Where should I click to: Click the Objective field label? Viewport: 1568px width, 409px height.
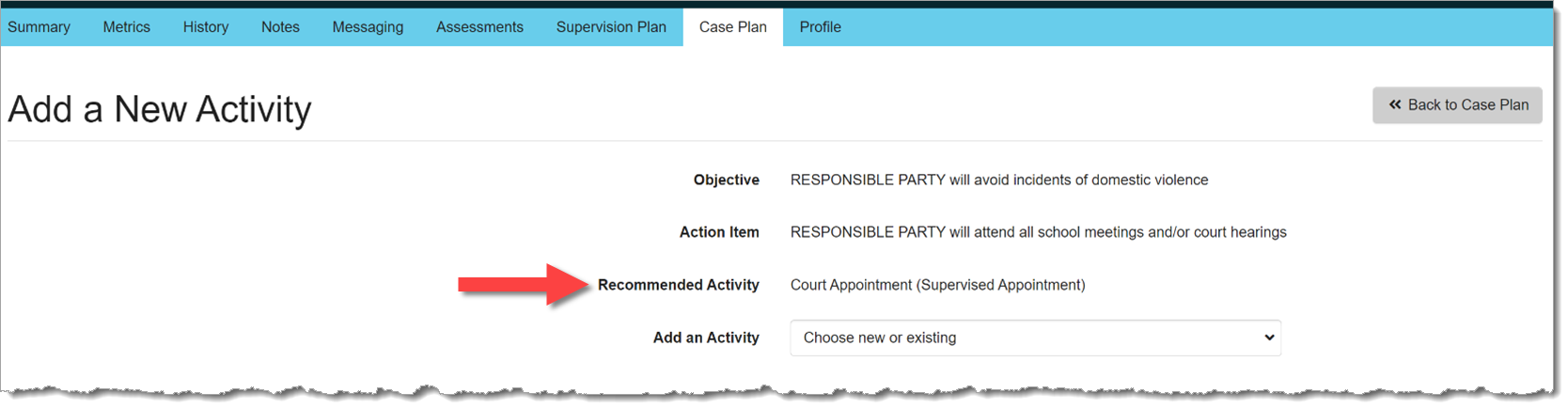pyautogui.click(x=726, y=180)
